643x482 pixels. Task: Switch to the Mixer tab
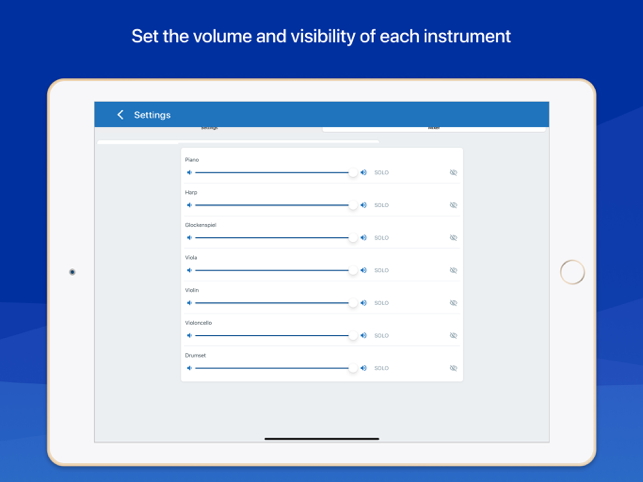[x=433, y=129]
